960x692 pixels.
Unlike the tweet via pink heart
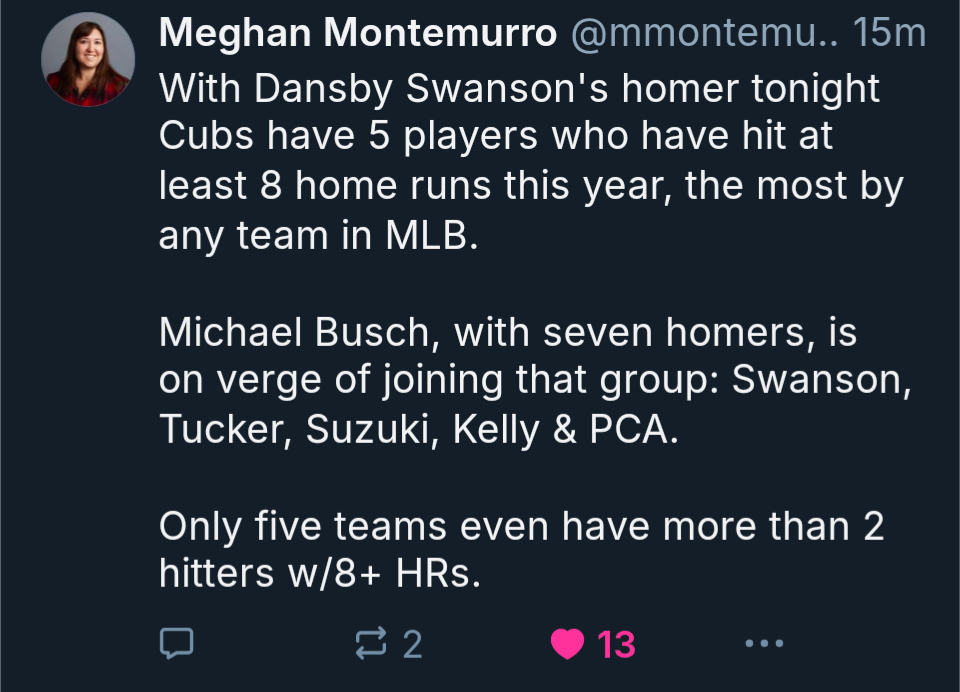tap(567, 644)
